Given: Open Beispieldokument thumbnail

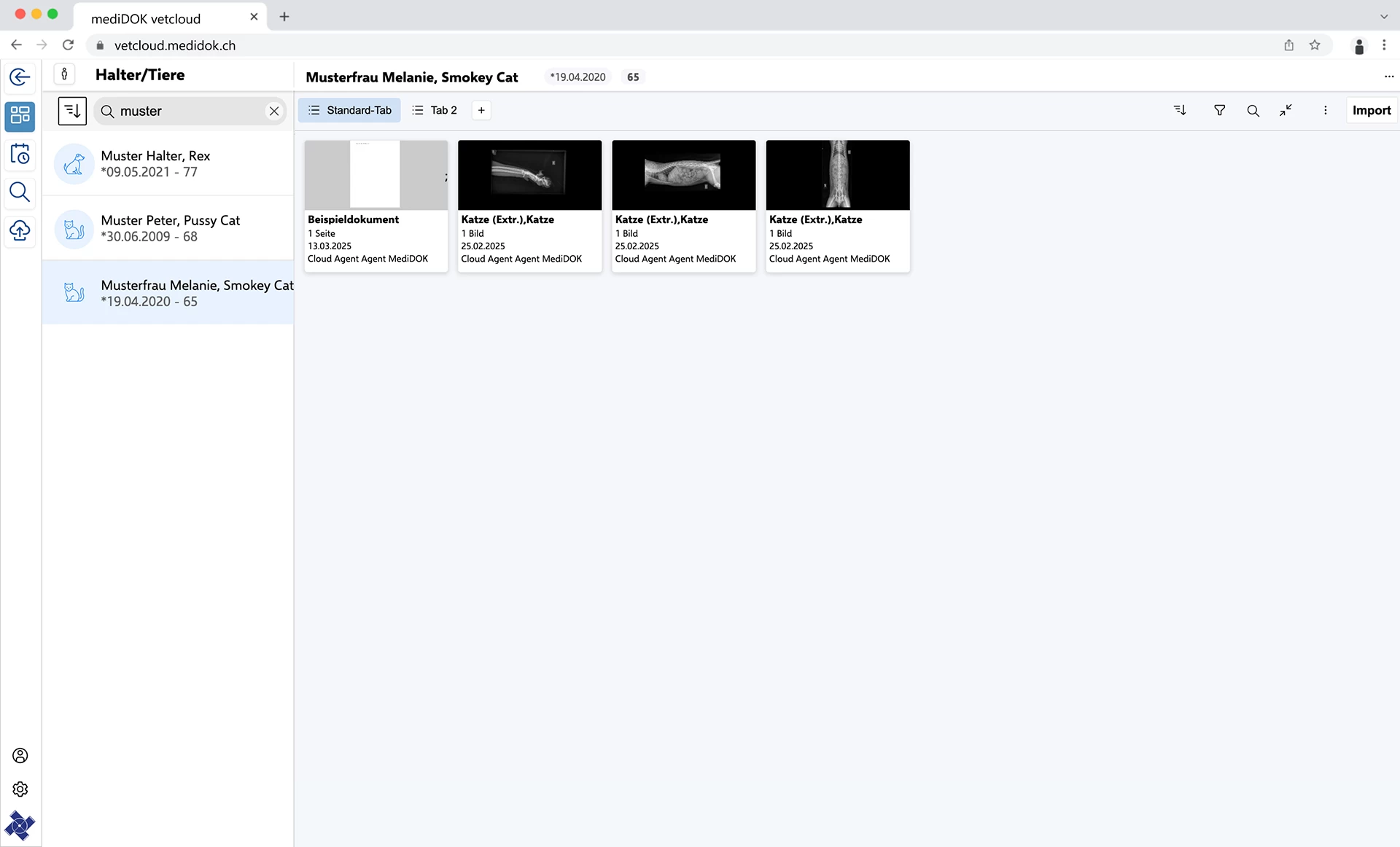Looking at the screenshot, I should pyautogui.click(x=376, y=175).
